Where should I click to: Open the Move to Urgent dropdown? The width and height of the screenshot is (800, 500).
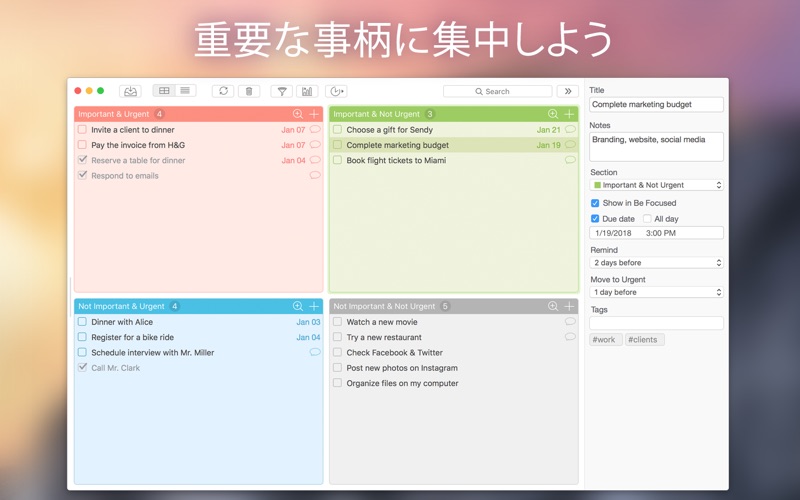[x=656, y=292]
